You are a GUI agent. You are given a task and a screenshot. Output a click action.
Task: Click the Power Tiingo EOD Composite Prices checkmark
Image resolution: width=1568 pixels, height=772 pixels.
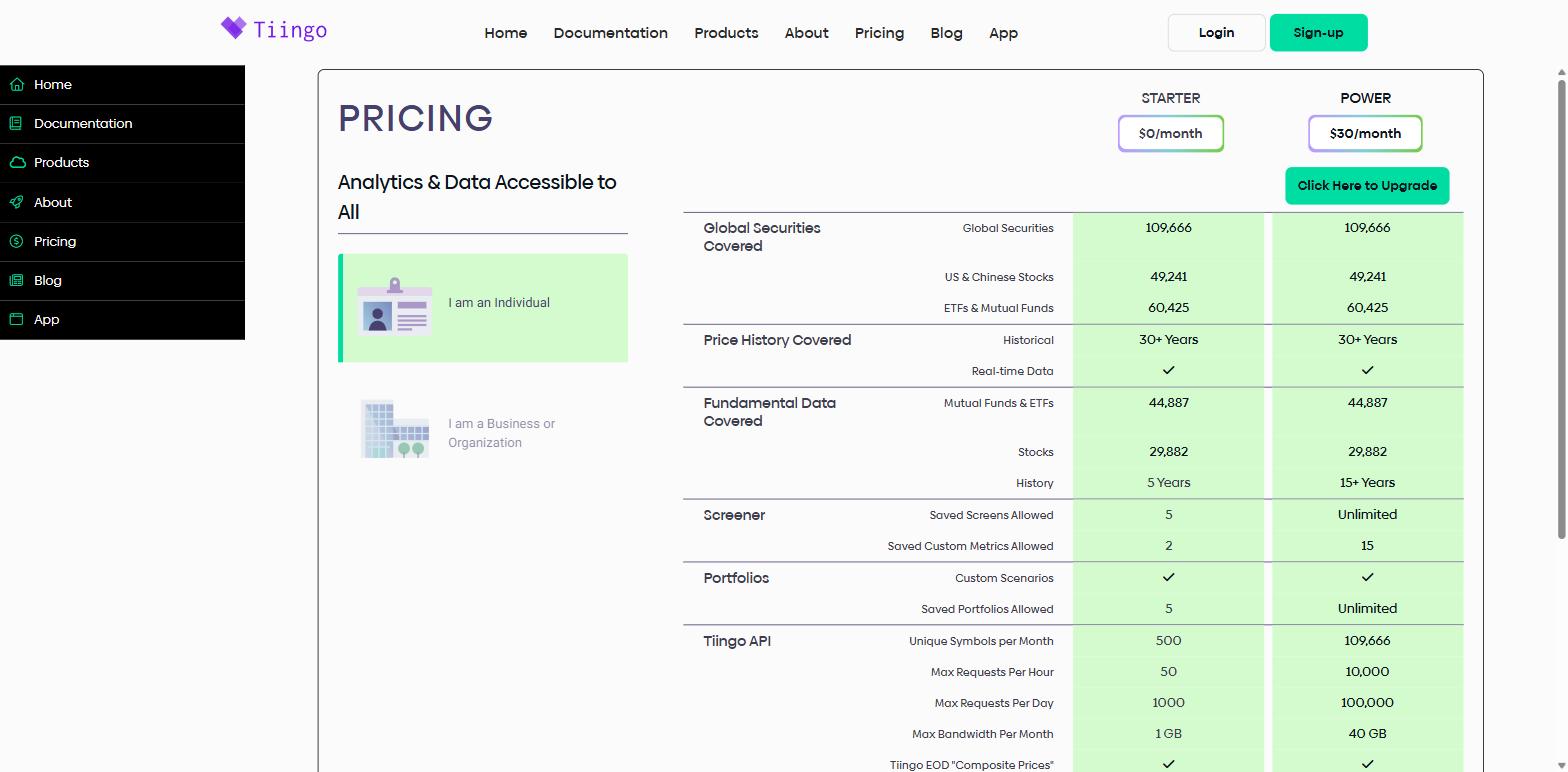click(x=1367, y=764)
